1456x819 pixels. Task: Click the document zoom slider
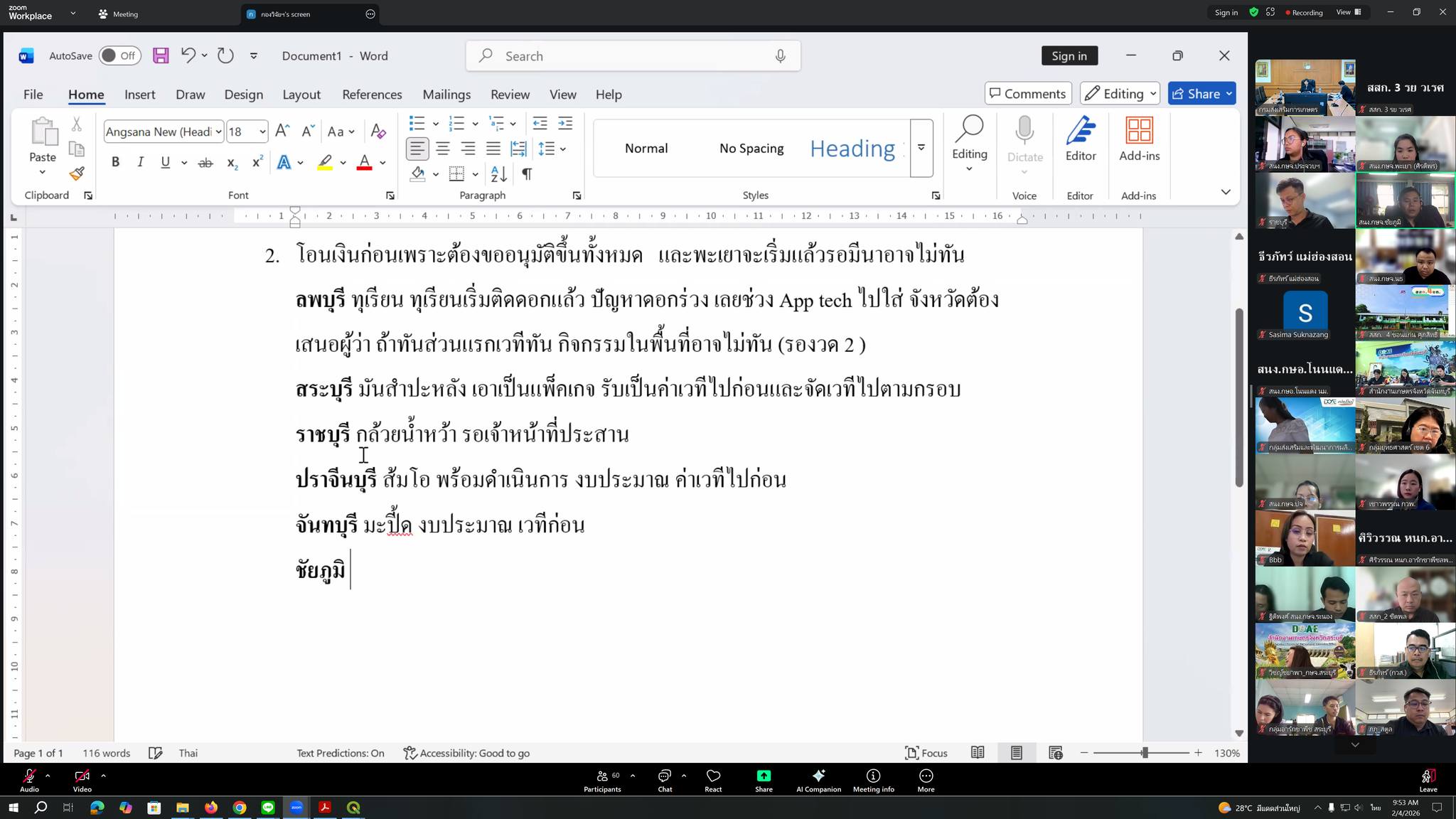pos(1145,753)
